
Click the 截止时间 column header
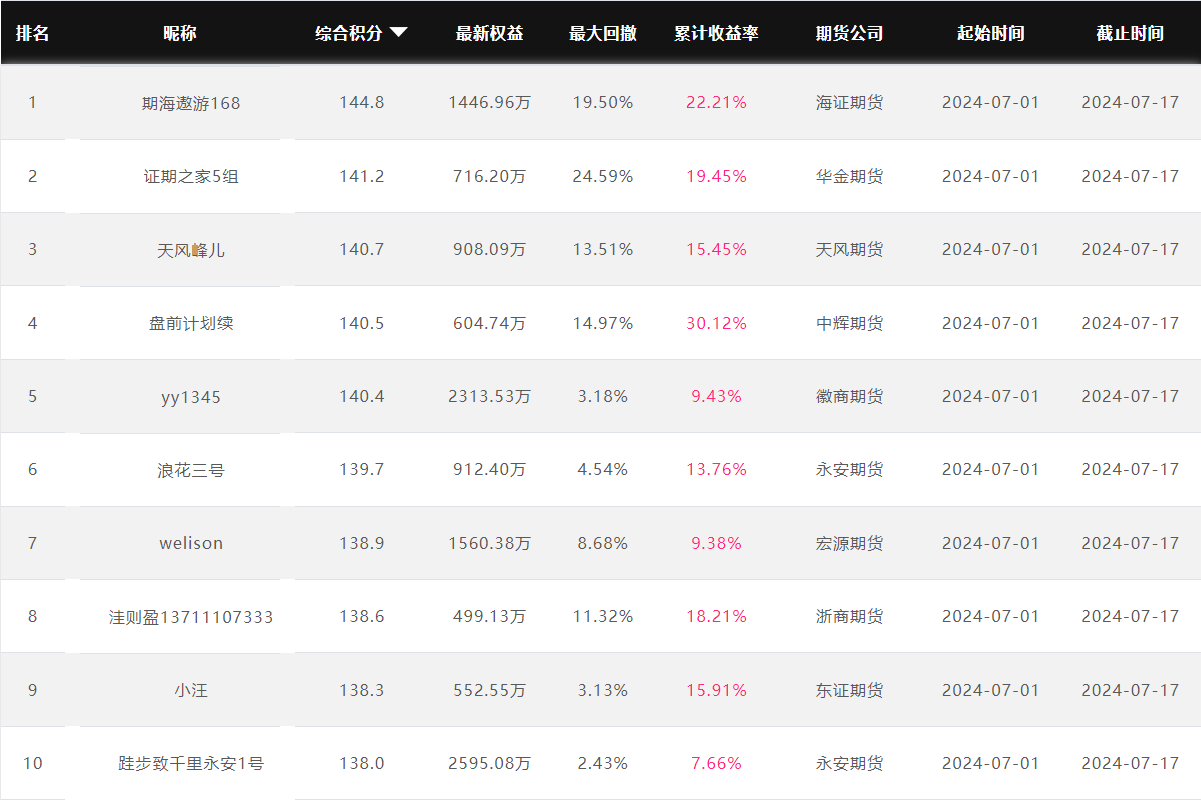coord(1130,33)
